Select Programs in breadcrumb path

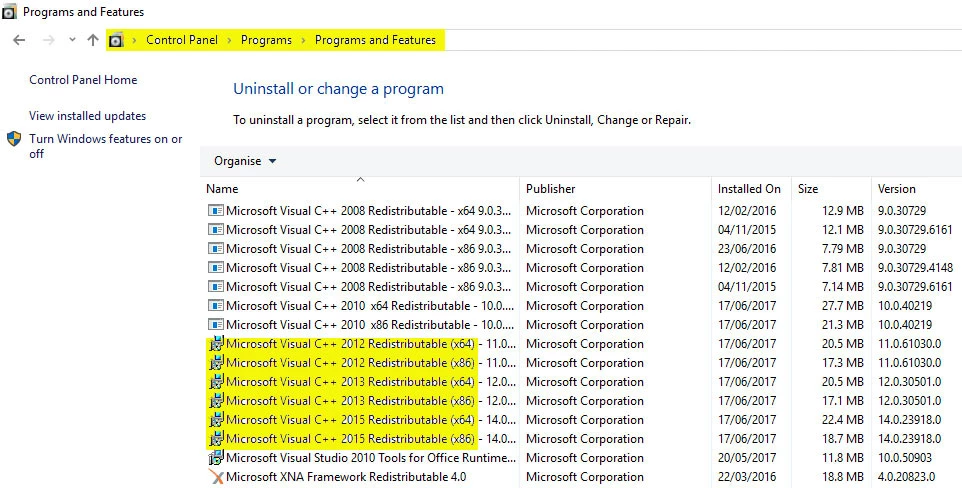point(266,40)
